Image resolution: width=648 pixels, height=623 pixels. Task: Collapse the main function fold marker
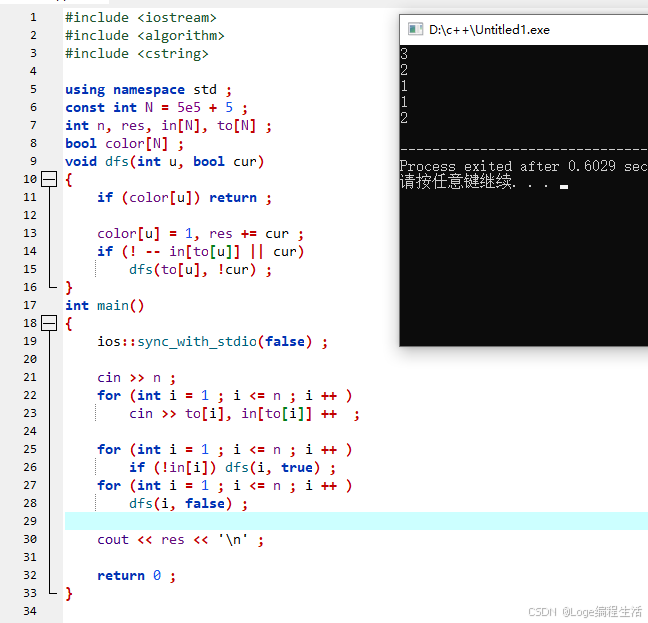[49, 323]
